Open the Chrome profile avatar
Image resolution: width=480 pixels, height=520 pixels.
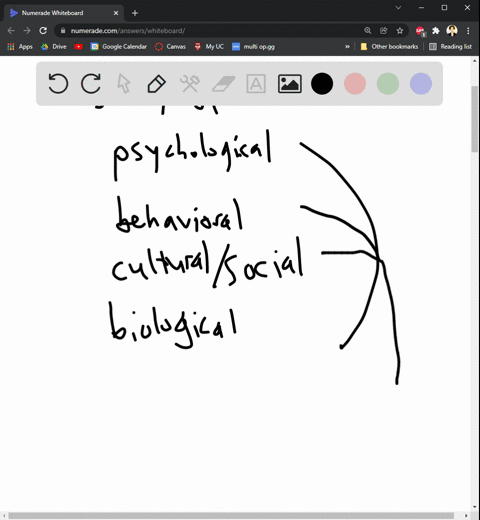tap(452, 31)
